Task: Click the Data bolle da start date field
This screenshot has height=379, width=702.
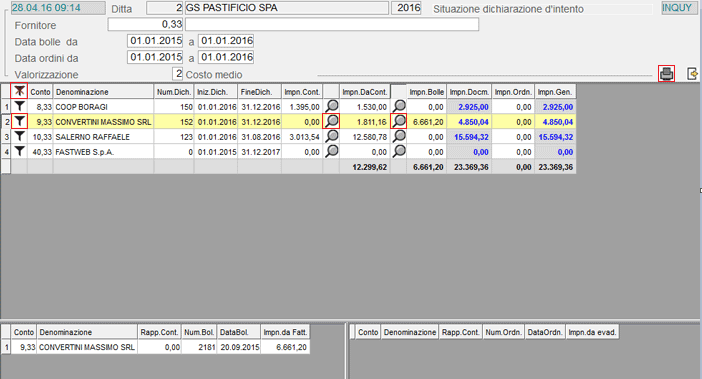Action: (155, 41)
